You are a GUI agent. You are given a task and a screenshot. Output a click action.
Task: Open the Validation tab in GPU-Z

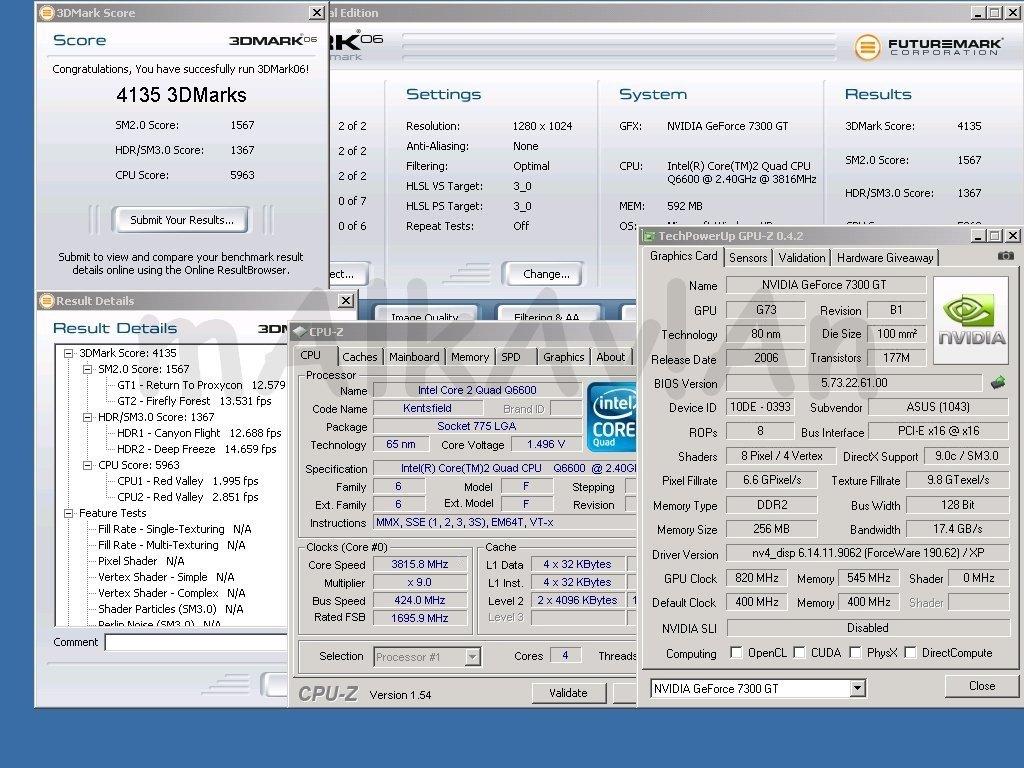click(x=801, y=257)
